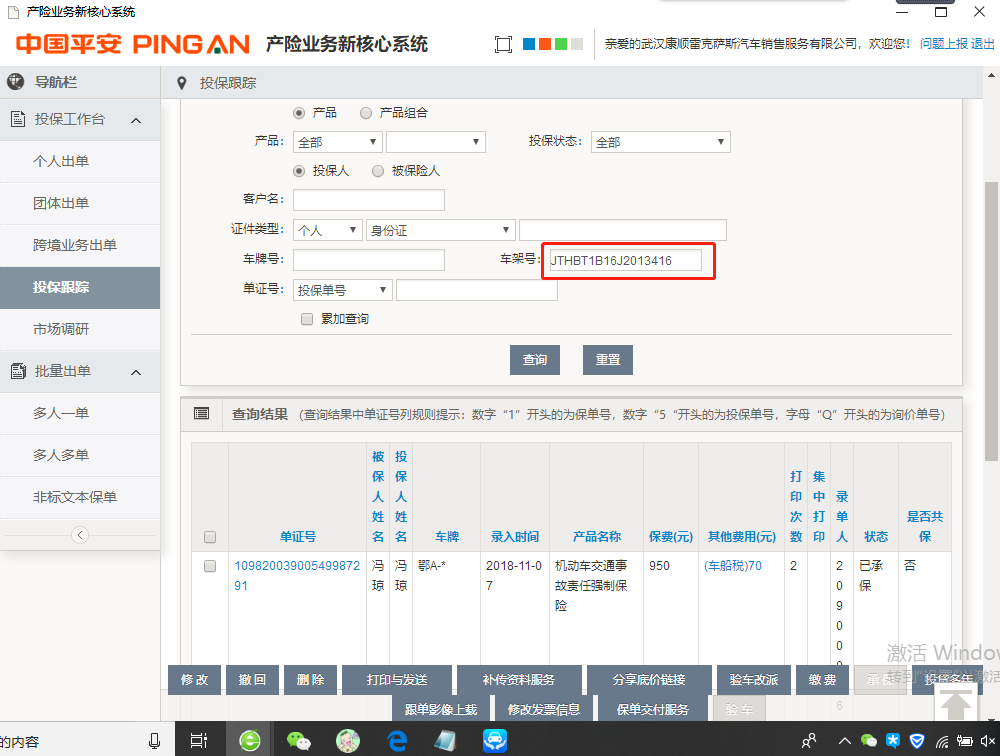Collapse sidebar with the round arrow button

click(80, 535)
